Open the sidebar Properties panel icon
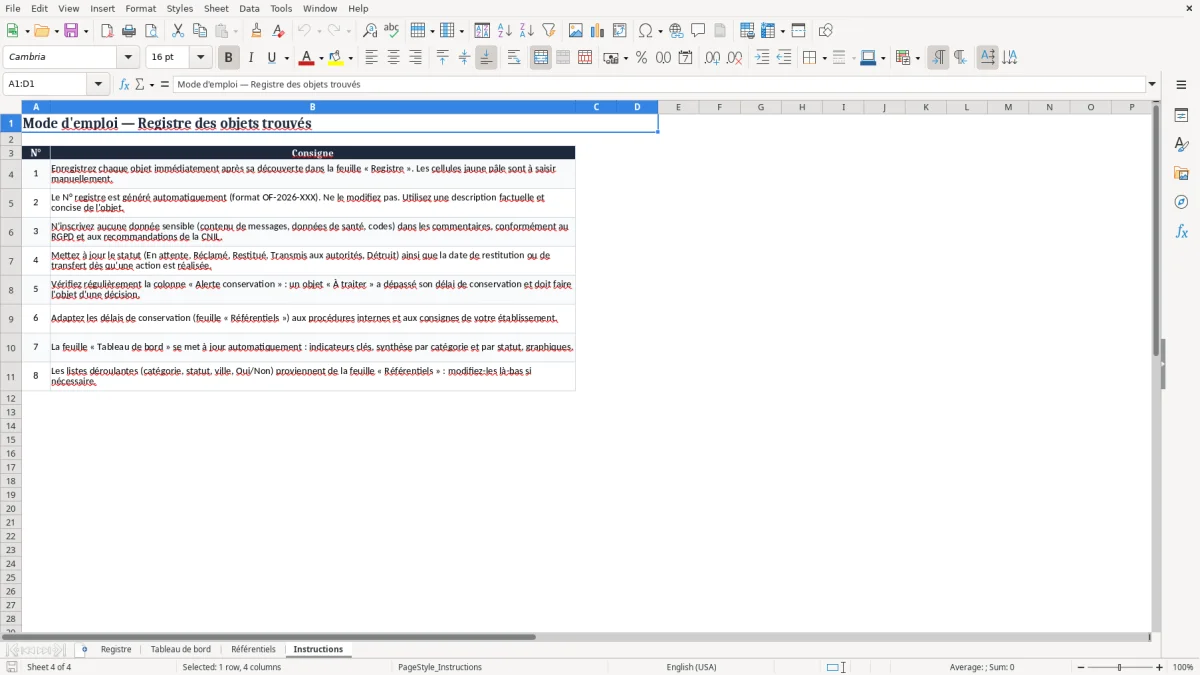Viewport: 1200px width, 675px height. point(1181,115)
